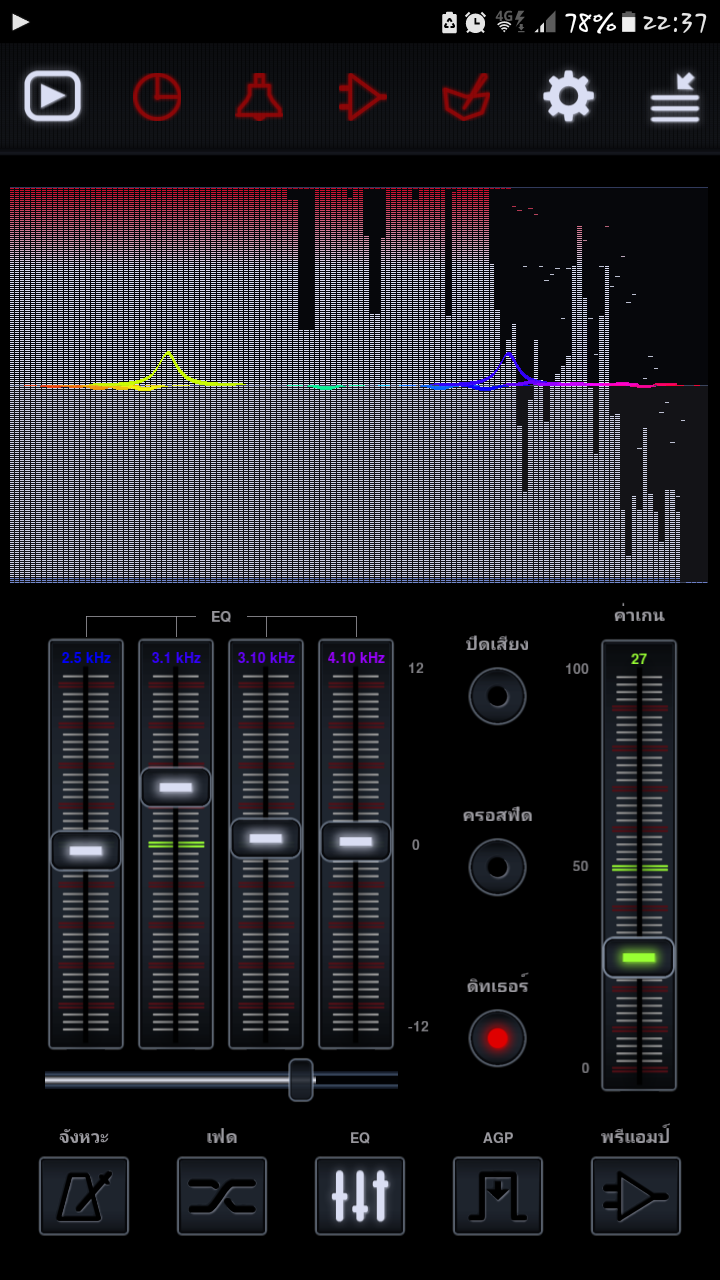
Task: Open the mortar and pestle icon
Action: click(466, 98)
